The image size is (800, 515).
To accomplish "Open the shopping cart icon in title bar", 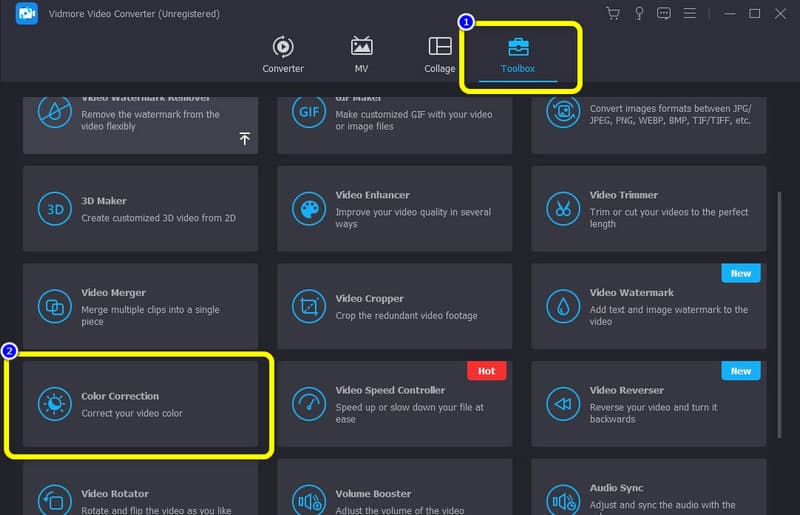I will (x=613, y=14).
